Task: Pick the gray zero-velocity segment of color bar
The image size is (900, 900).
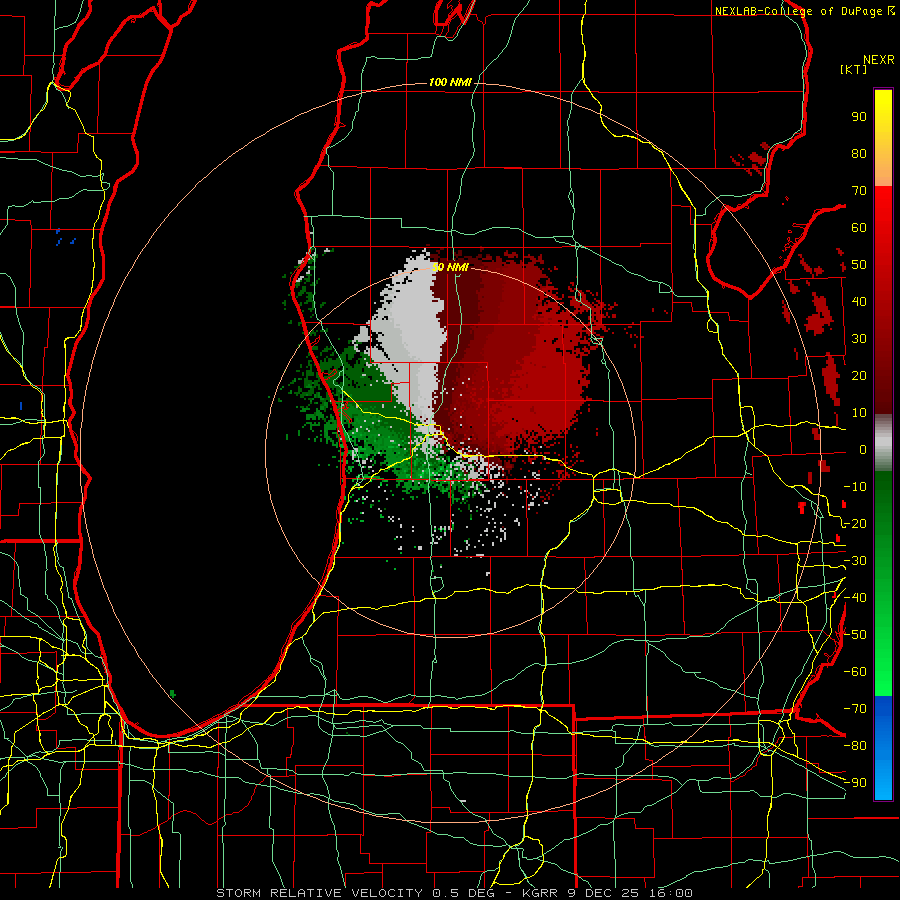Action: [x=883, y=443]
